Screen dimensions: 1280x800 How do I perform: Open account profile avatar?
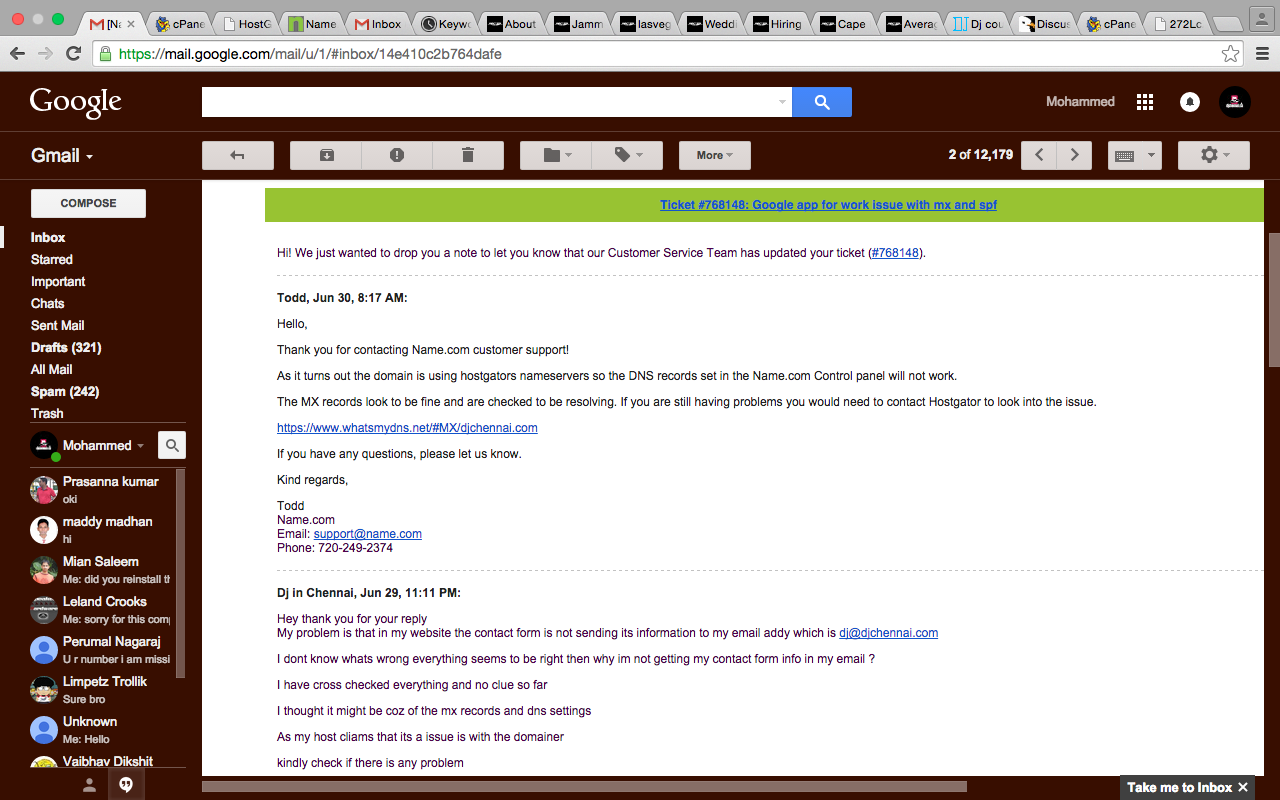pyautogui.click(x=1235, y=102)
